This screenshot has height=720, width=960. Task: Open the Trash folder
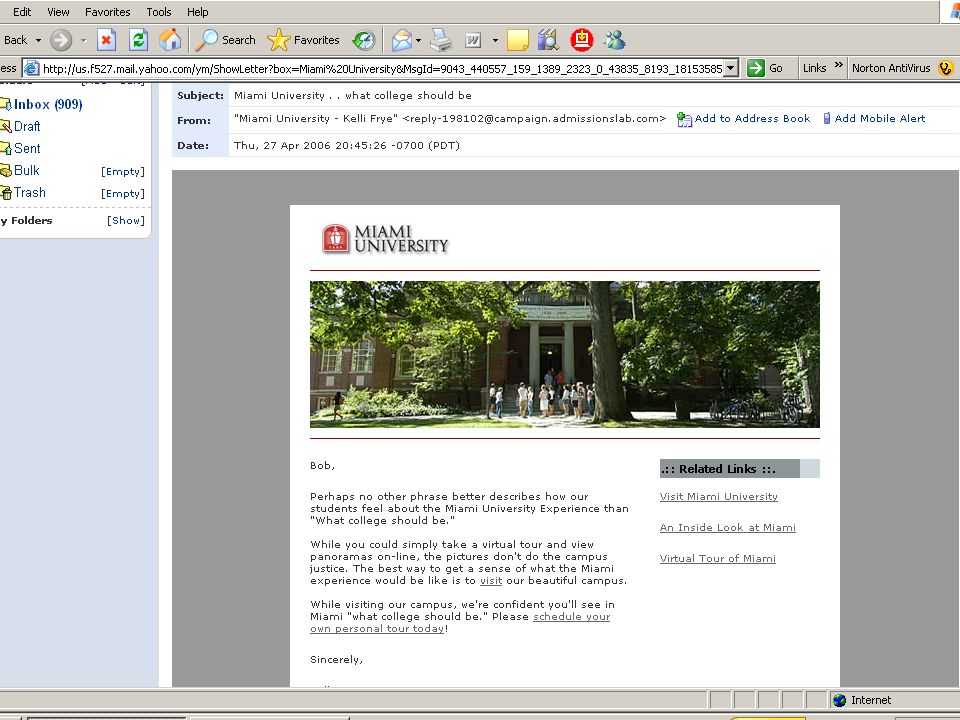[29, 193]
